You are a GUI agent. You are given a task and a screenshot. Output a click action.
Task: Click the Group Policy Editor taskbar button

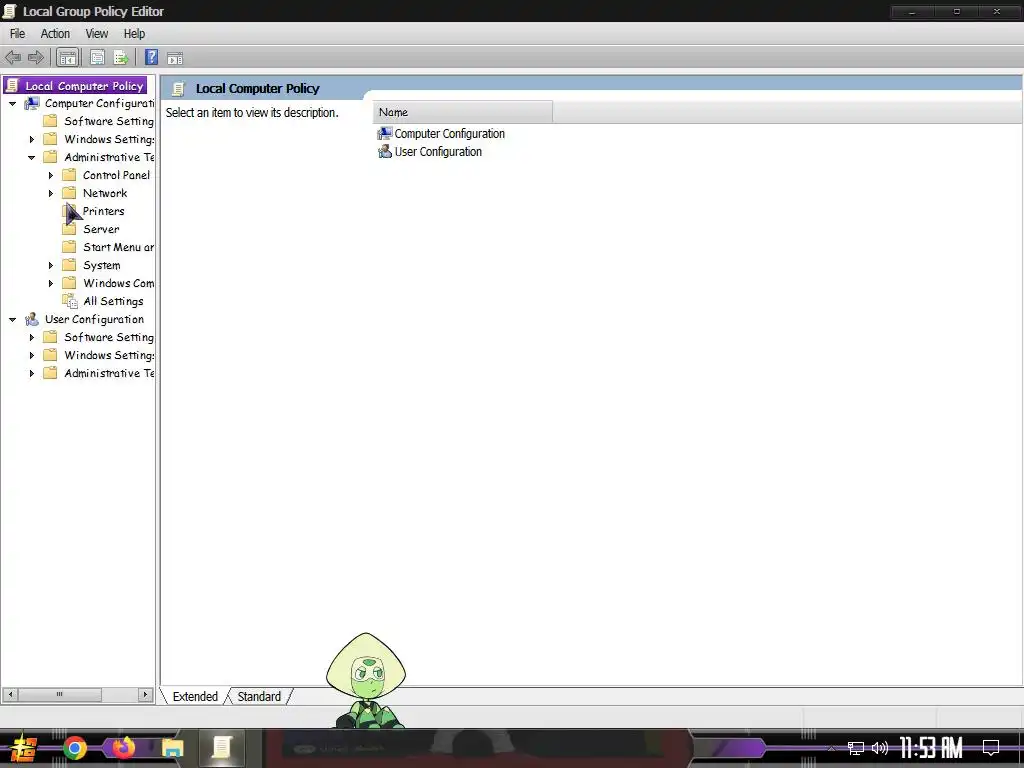coord(221,748)
